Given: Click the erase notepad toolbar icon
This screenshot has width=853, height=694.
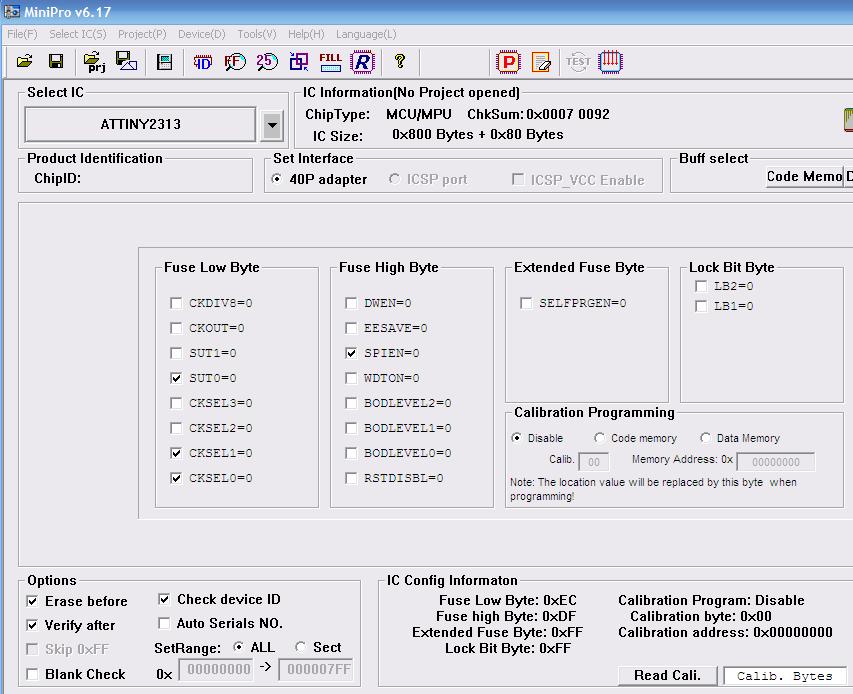Looking at the screenshot, I should coord(541,62).
